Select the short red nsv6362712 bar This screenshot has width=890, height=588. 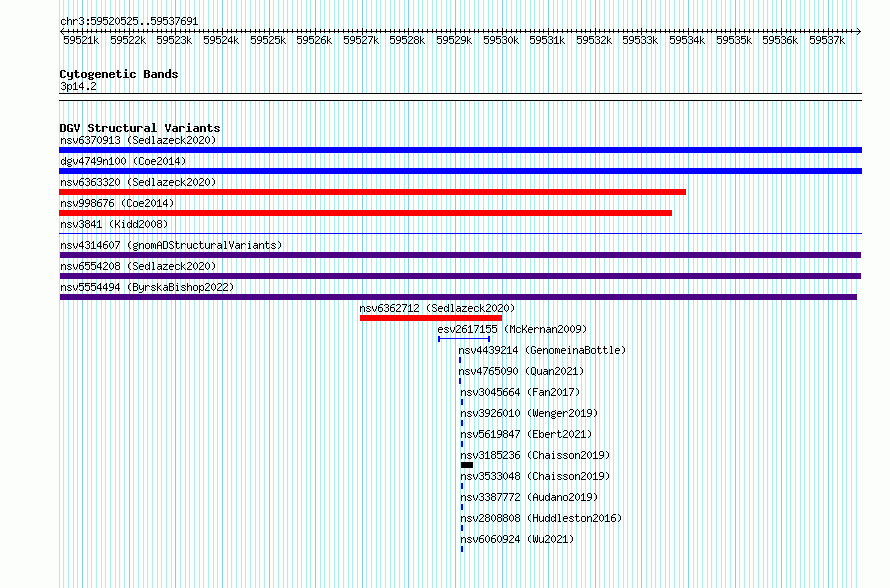click(431, 318)
